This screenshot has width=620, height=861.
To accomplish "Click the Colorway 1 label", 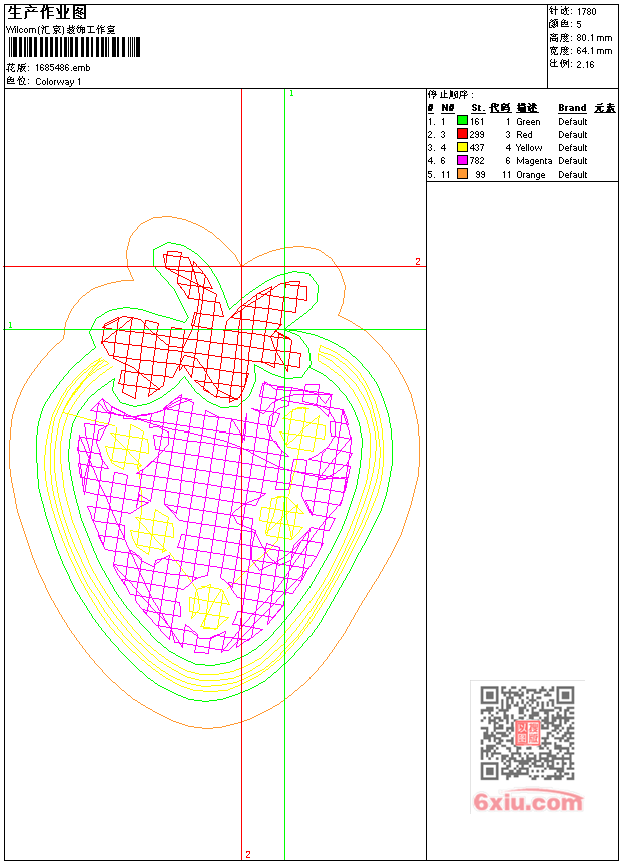I will (58, 82).
